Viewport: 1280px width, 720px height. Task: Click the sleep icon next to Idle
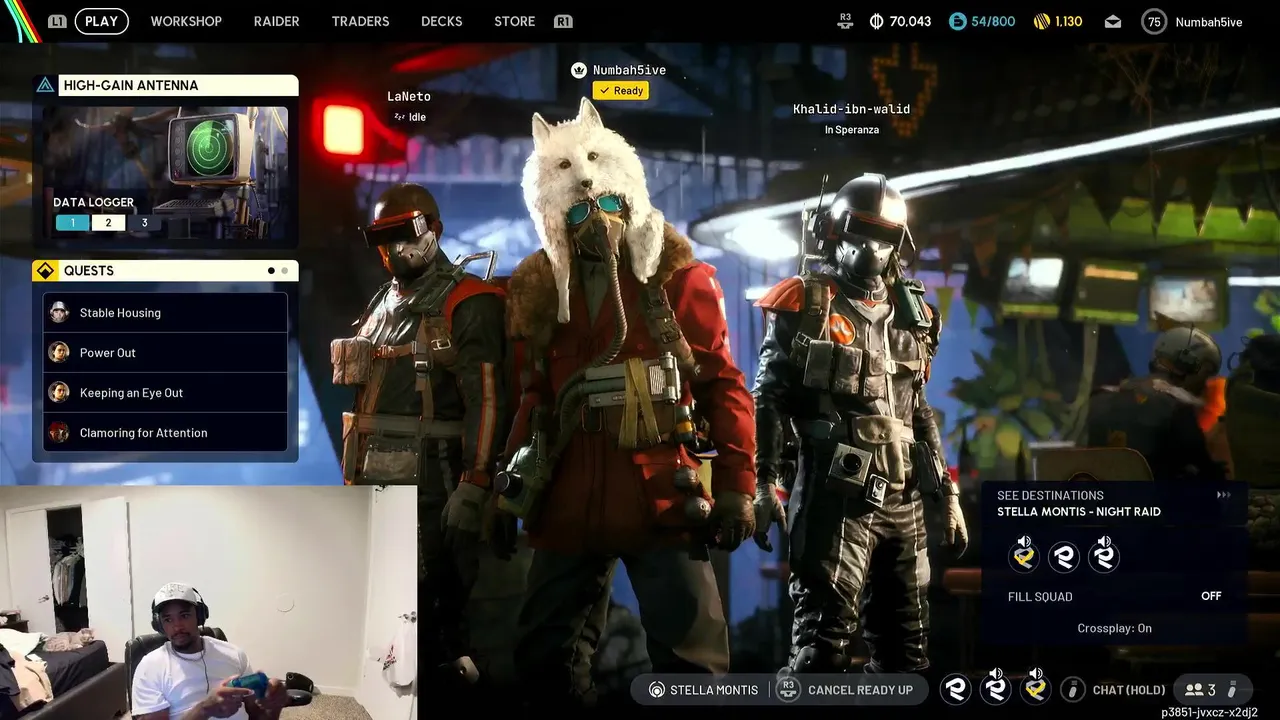point(399,117)
